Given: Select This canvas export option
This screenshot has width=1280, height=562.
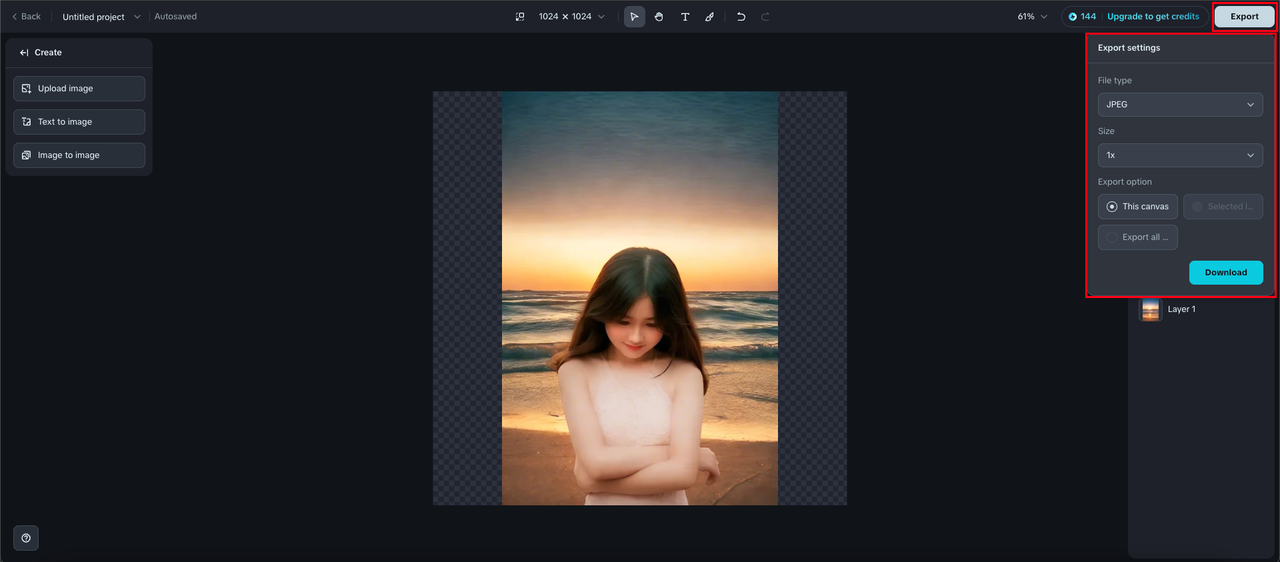Looking at the screenshot, I should pos(1138,207).
